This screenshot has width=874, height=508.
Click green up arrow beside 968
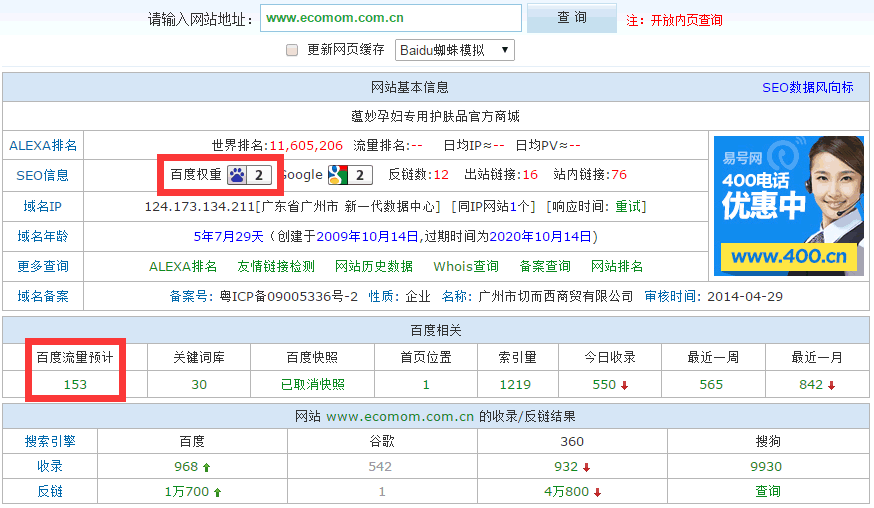coord(206,467)
